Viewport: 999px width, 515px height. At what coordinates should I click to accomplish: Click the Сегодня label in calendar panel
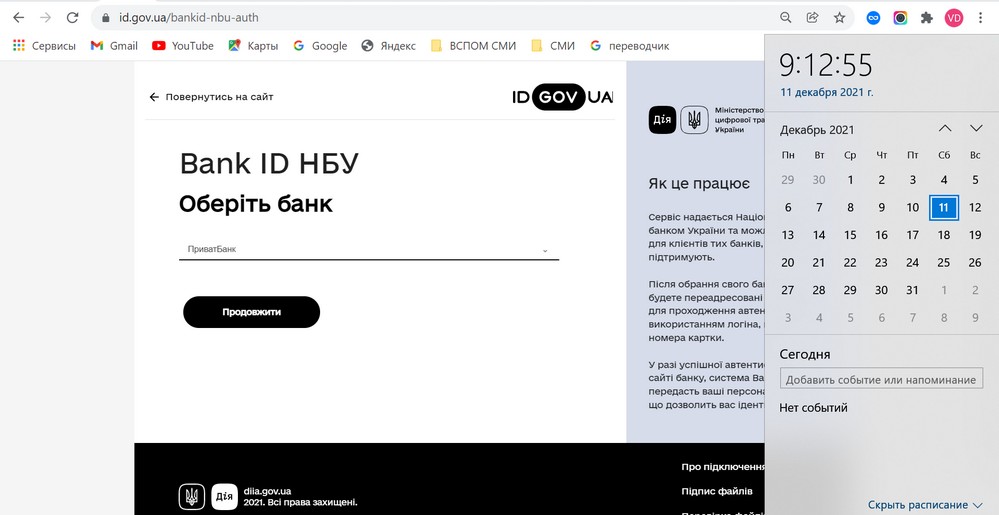click(x=805, y=354)
